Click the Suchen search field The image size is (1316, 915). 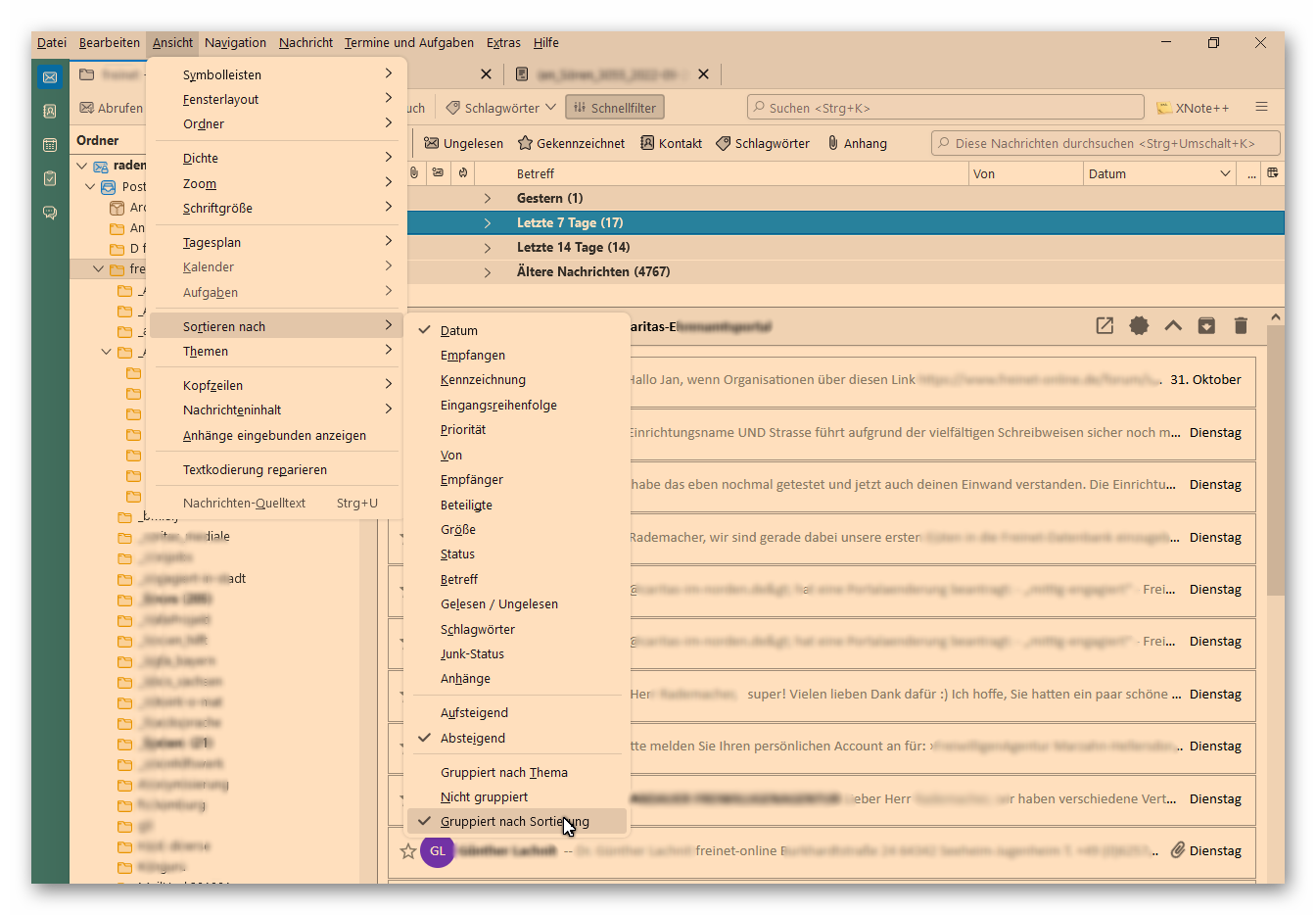(945, 107)
